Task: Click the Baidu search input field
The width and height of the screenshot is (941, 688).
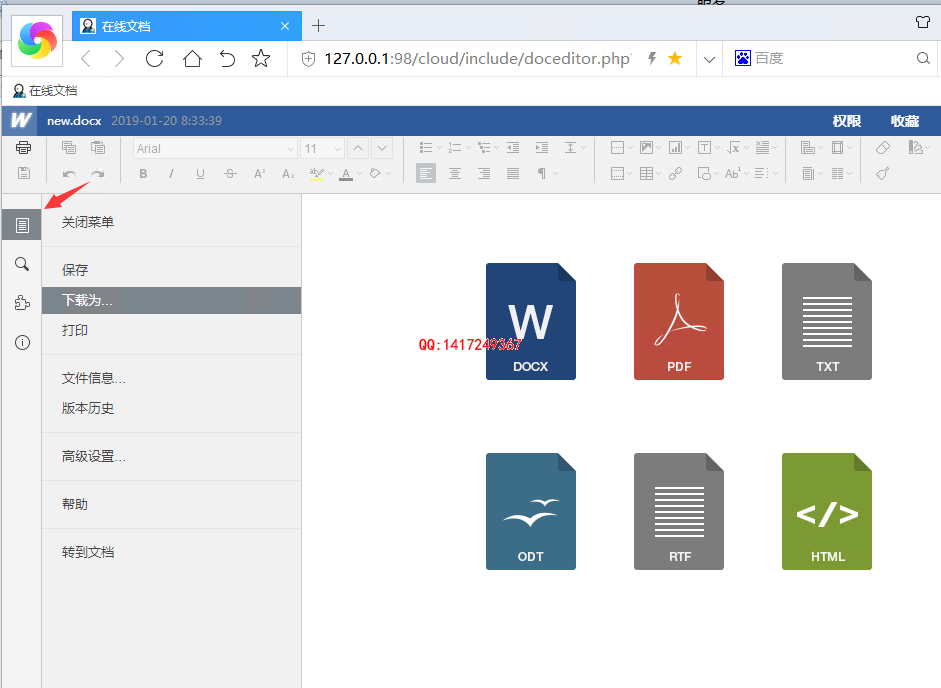Action: pyautogui.click(x=830, y=59)
